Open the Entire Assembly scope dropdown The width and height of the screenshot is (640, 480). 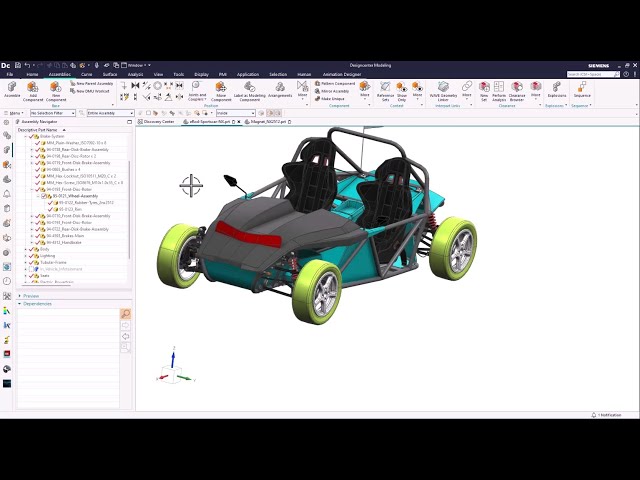pyautogui.click(x=110, y=113)
